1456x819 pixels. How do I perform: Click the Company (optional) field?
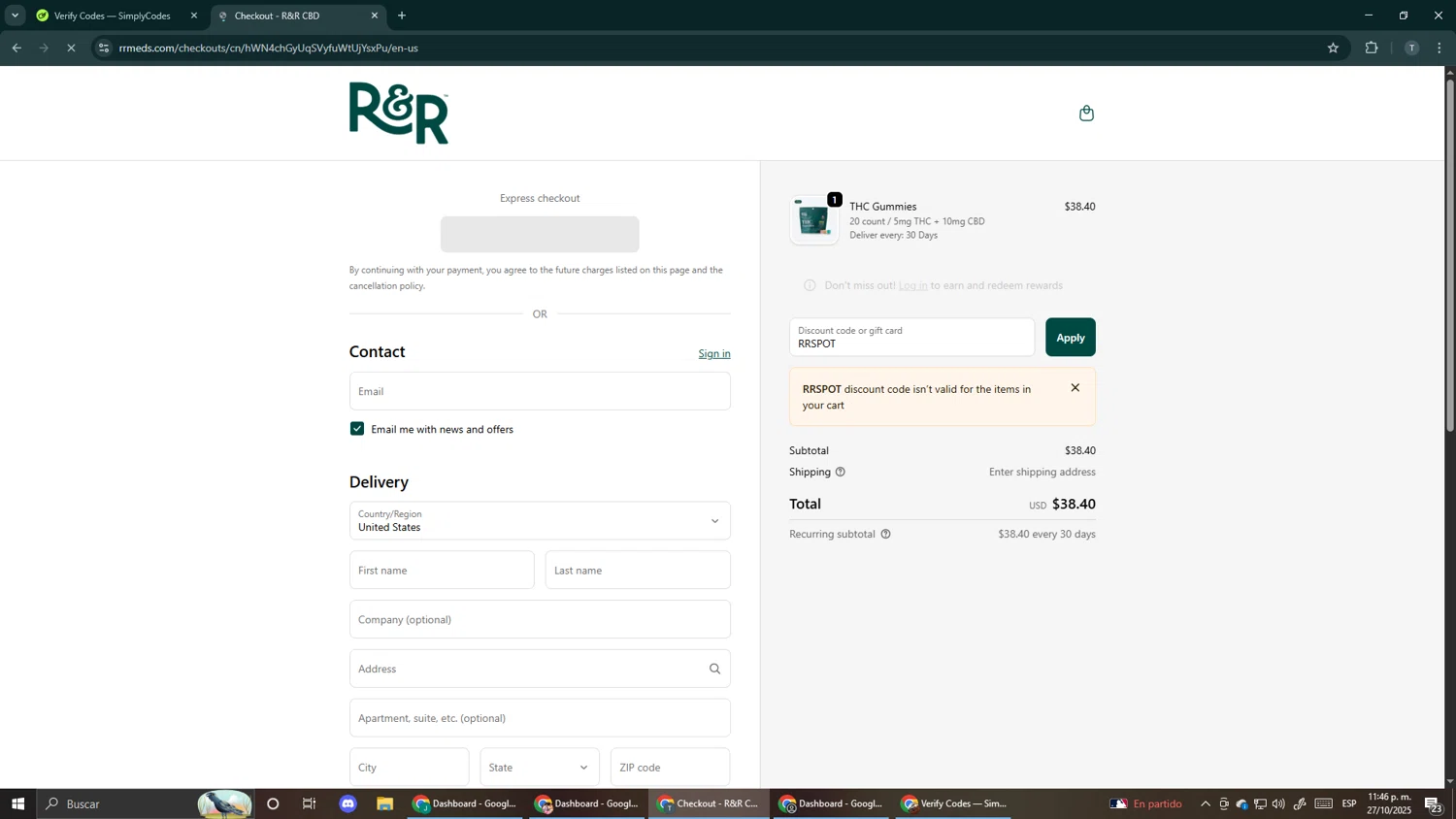pyautogui.click(x=540, y=620)
